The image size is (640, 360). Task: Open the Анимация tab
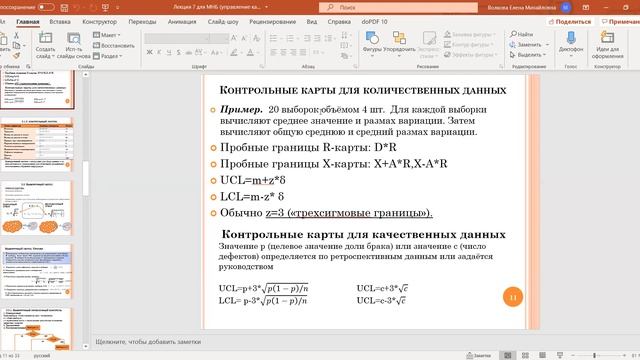click(x=182, y=22)
